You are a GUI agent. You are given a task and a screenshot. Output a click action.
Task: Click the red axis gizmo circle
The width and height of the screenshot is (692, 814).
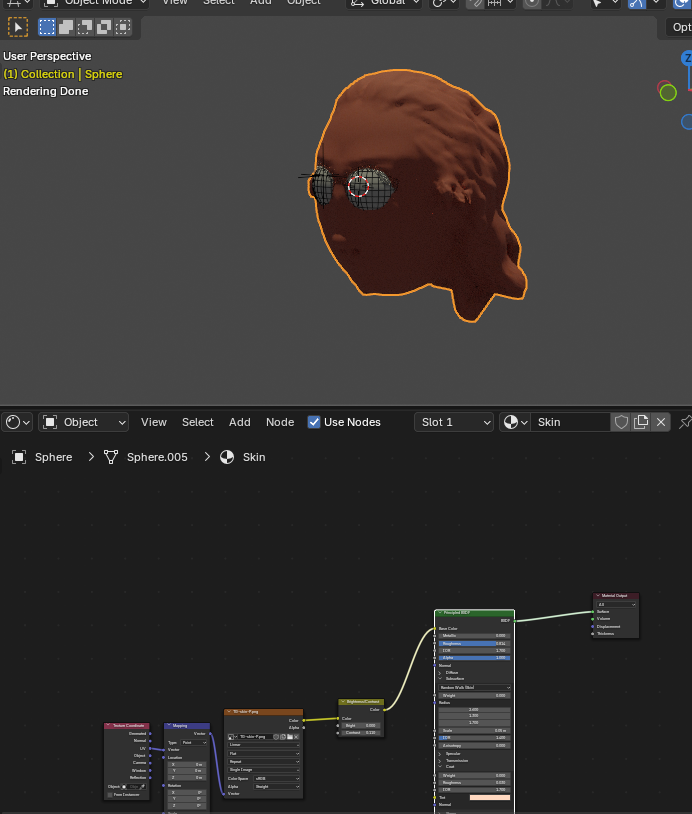click(x=662, y=85)
